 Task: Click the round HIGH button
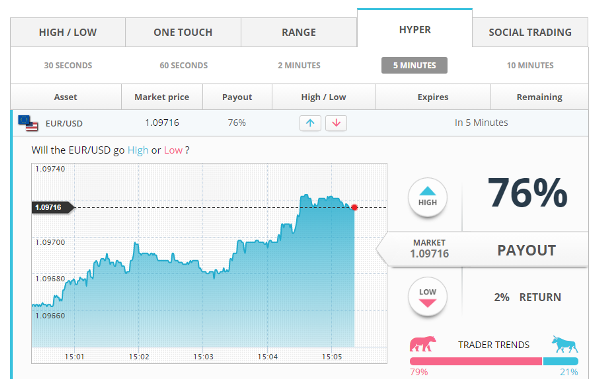[x=427, y=197]
